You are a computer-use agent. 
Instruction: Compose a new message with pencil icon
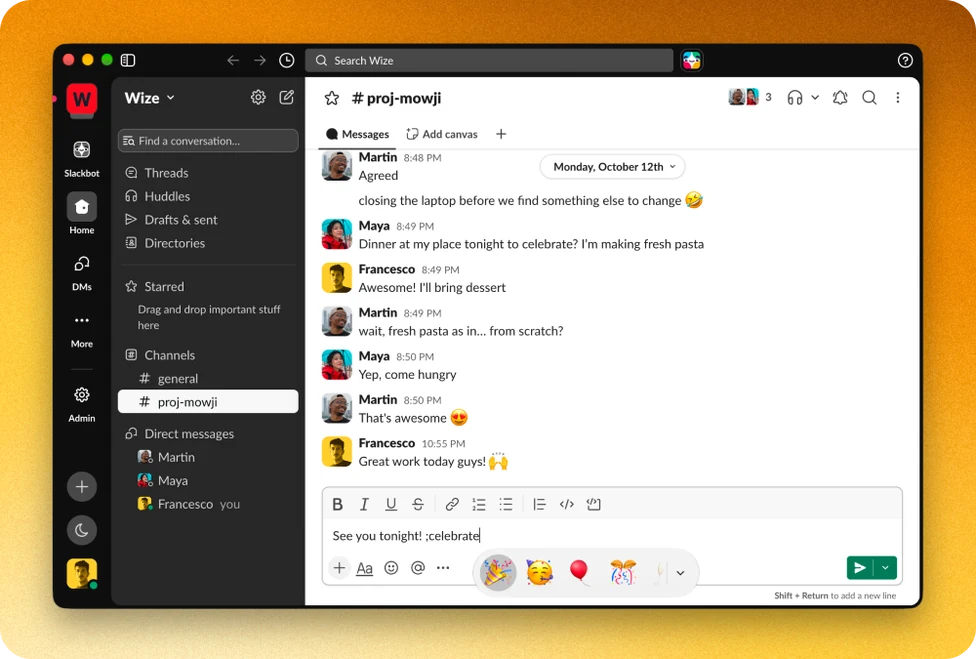tap(286, 97)
